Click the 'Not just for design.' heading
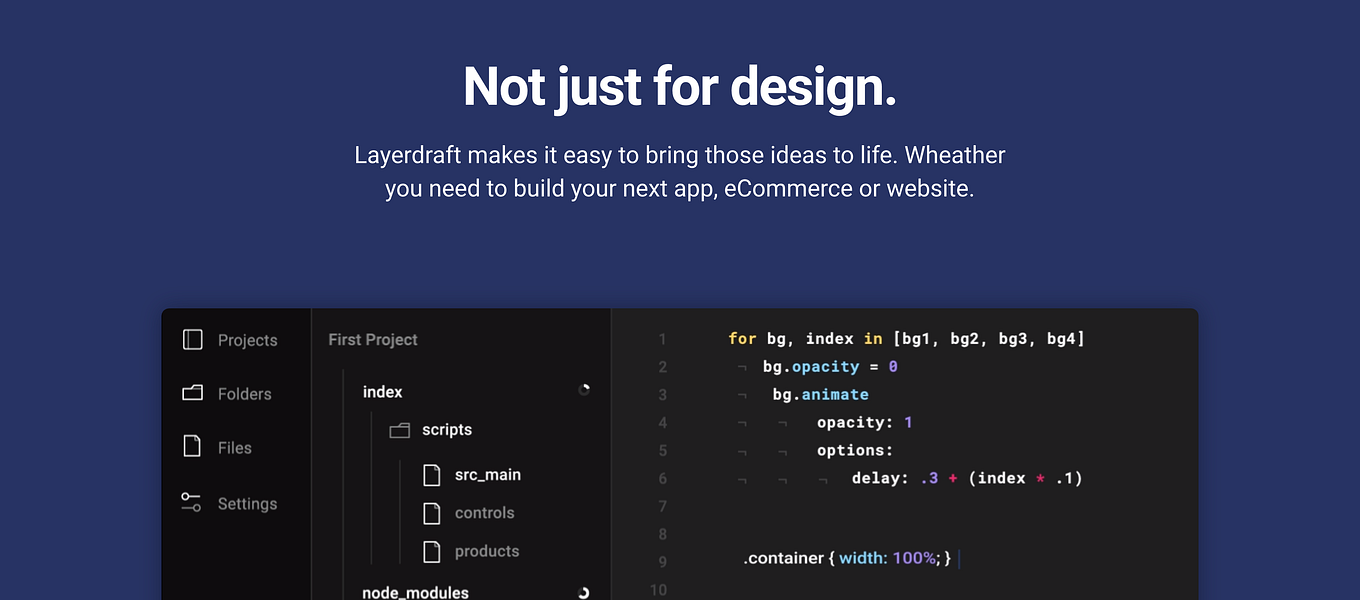Screen dimensions: 1360x600 (x=680, y=87)
